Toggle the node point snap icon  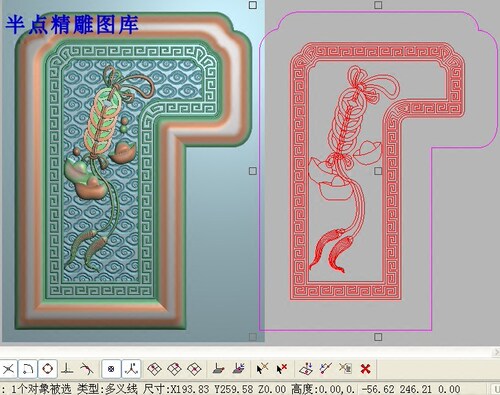tap(111, 369)
